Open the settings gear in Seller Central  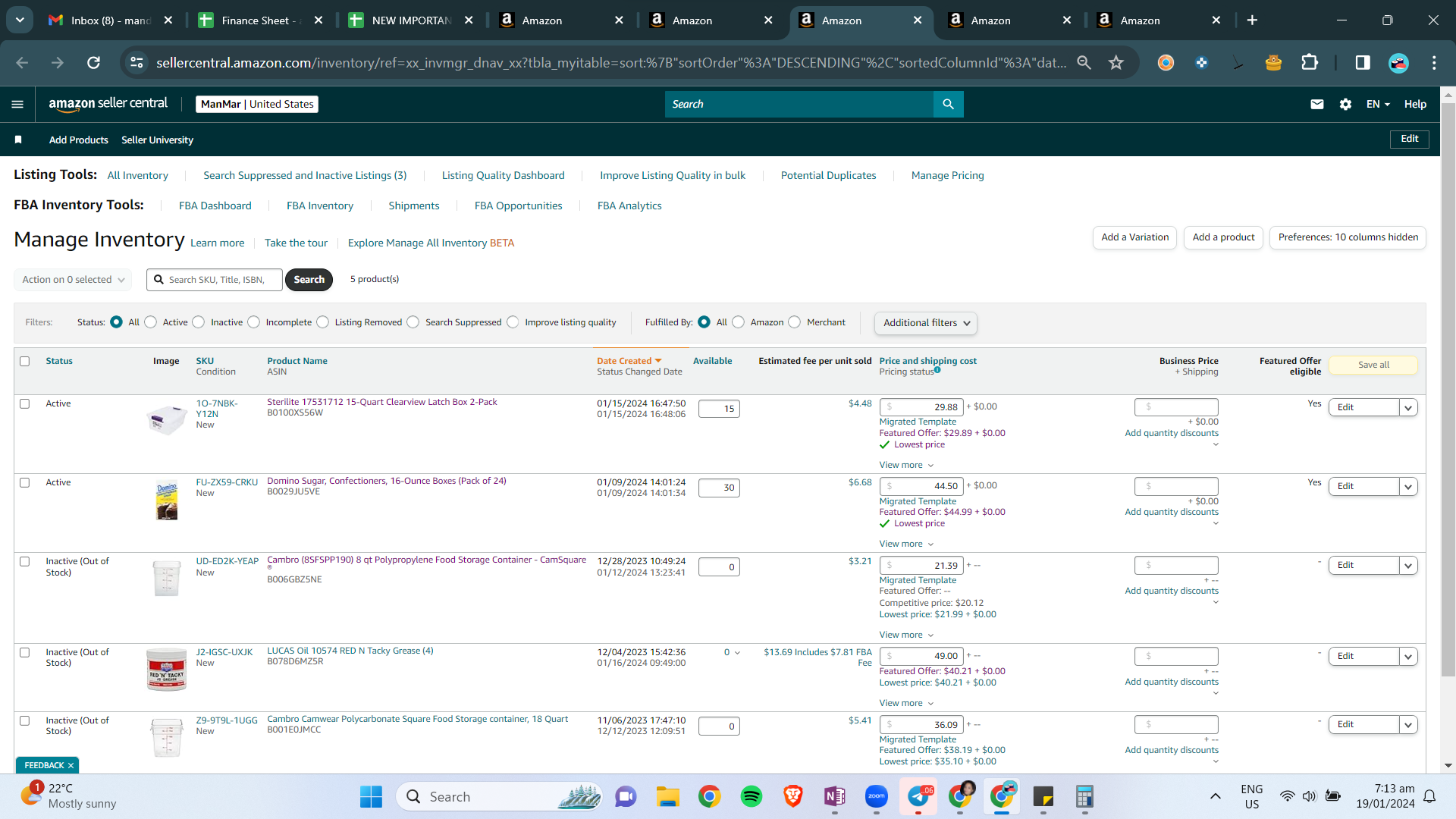pos(1345,104)
